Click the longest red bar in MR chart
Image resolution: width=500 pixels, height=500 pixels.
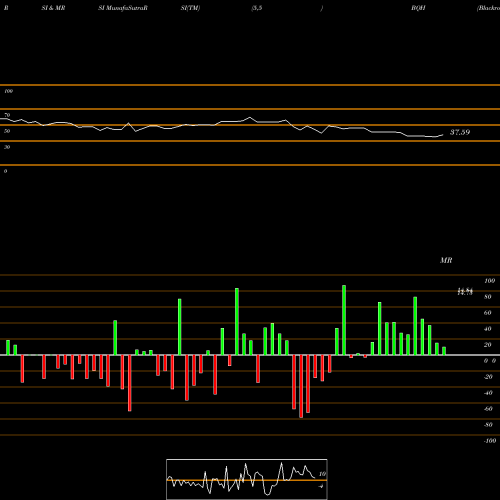click(301, 386)
